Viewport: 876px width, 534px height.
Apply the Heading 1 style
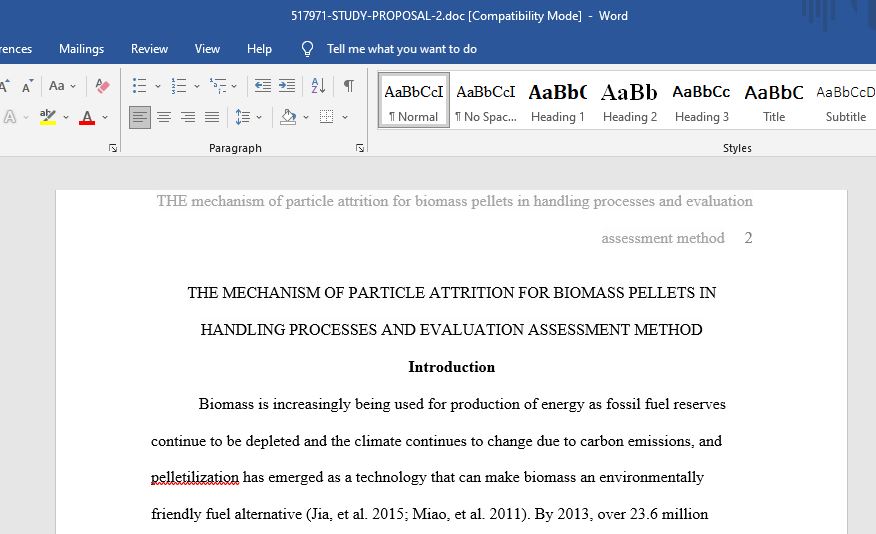(558, 101)
